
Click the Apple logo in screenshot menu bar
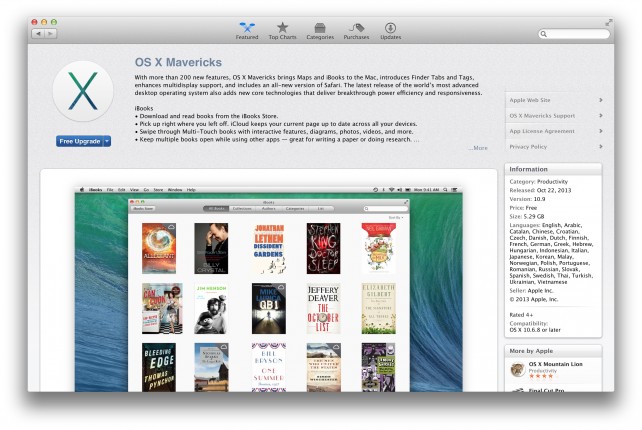[x=82, y=190]
